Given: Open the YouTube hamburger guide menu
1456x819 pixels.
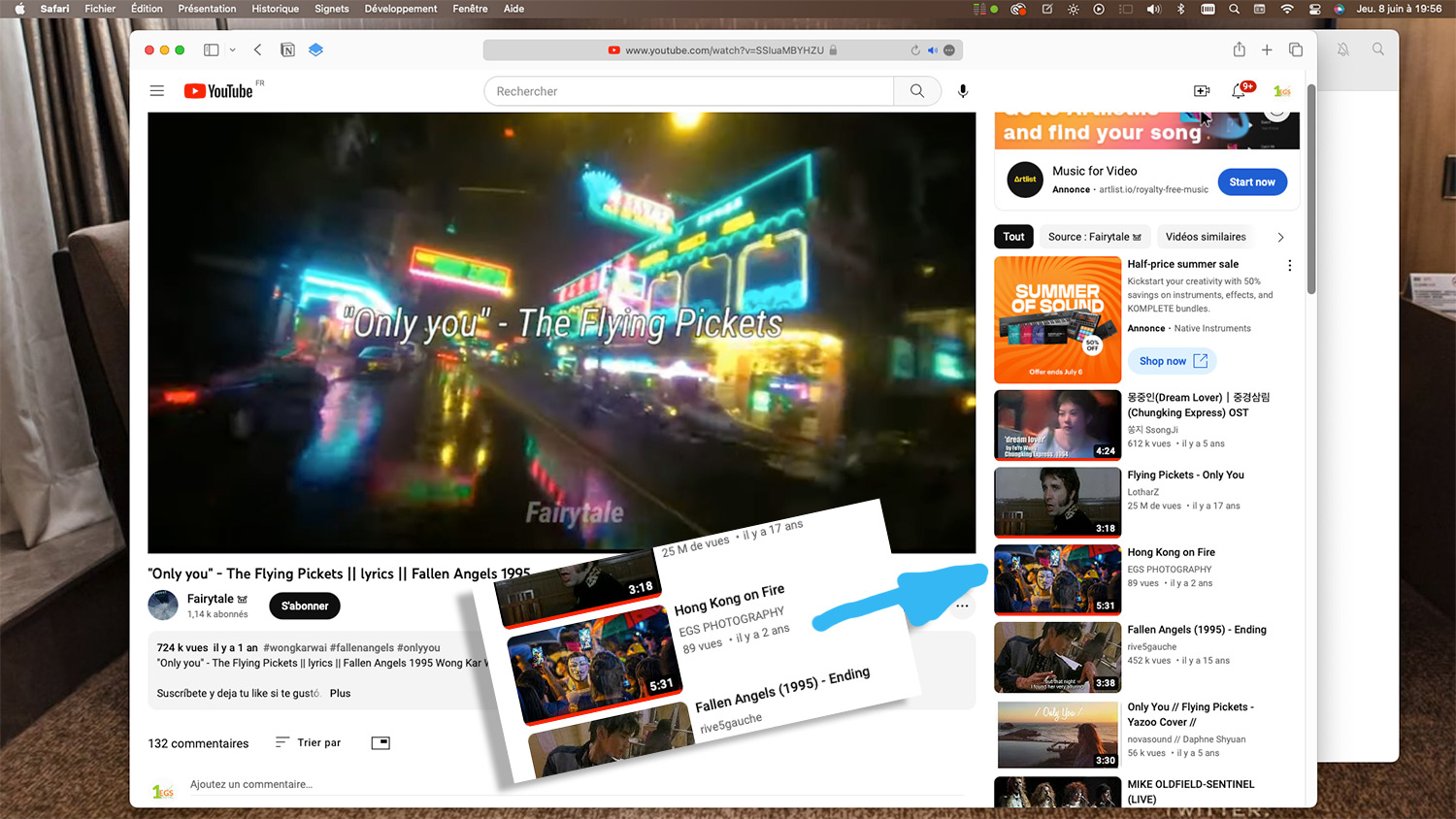Looking at the screenshot, I should click(x=156, y=91).
